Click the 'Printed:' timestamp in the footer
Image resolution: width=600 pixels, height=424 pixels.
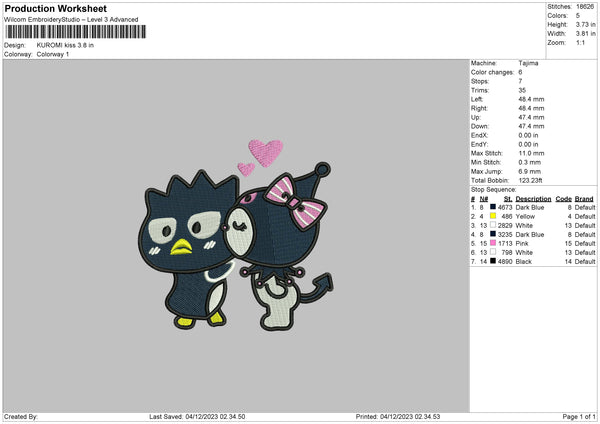(398, 416)
